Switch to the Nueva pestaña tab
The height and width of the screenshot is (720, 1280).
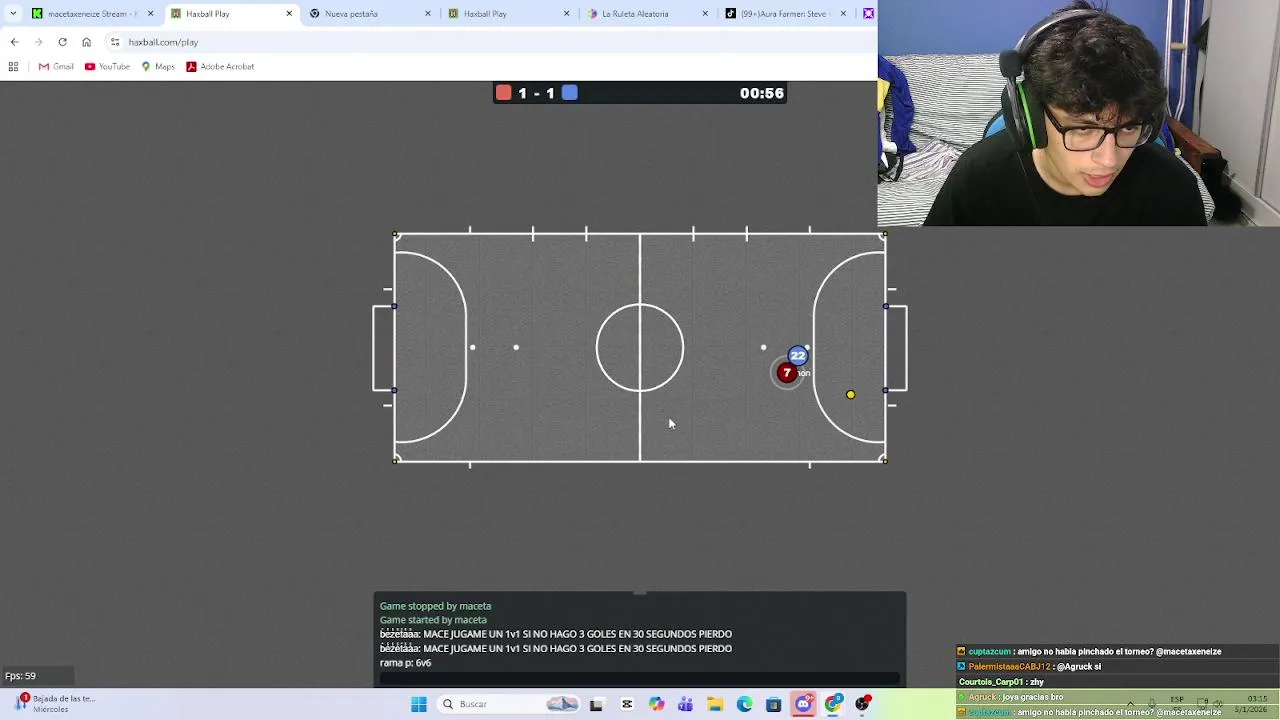(x=370, y=14)
